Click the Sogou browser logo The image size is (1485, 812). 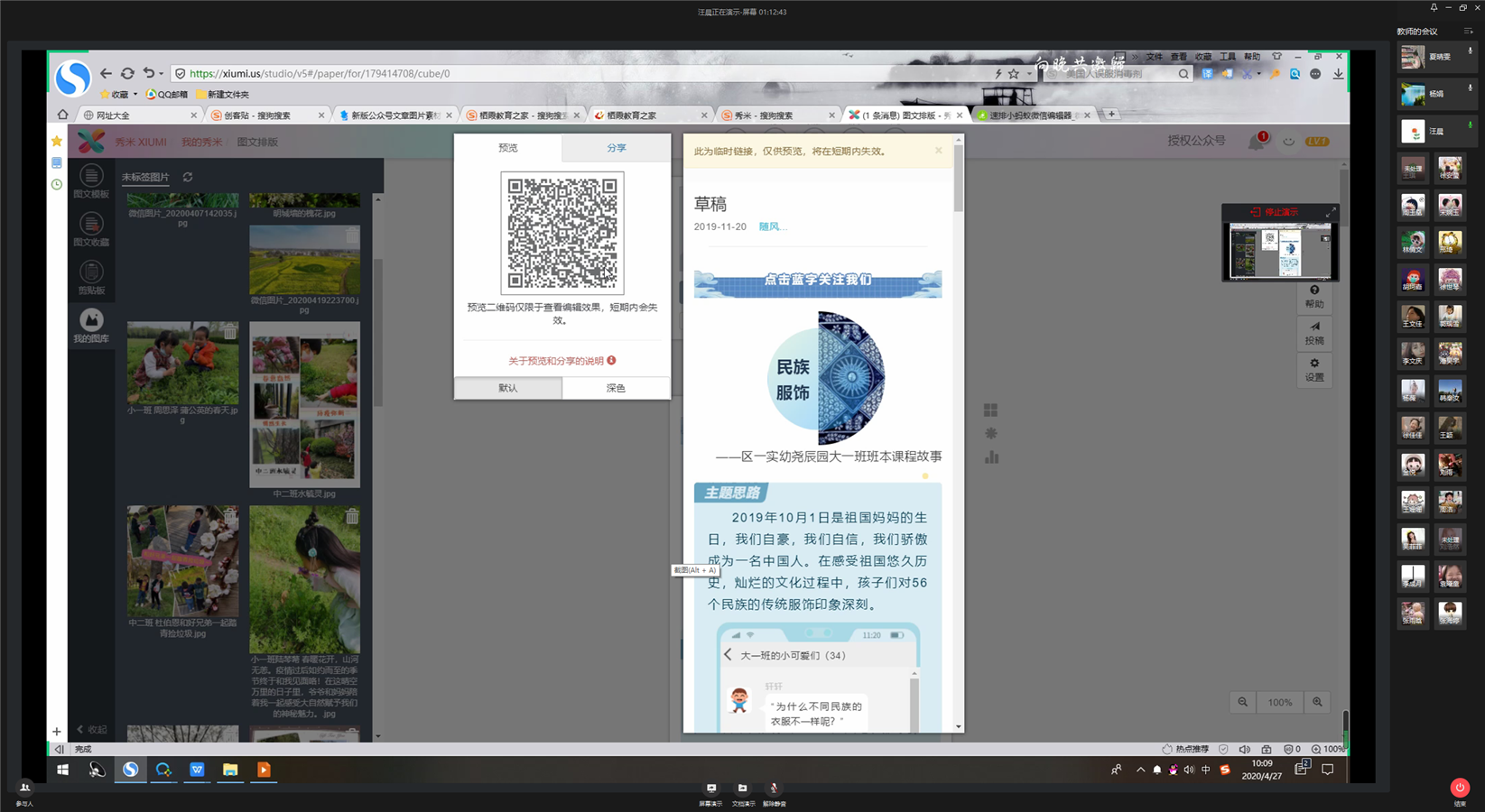click(73, 78)
